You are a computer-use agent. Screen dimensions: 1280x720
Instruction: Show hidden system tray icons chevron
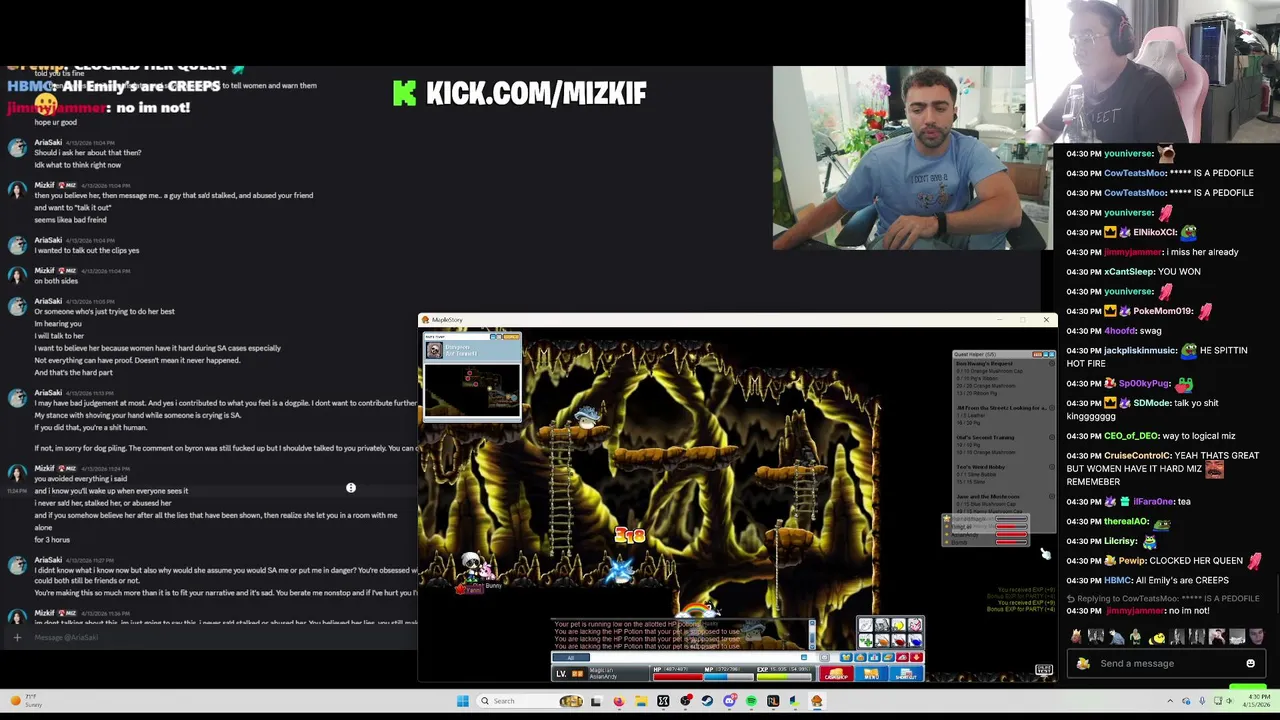[x=1170, y=701]
